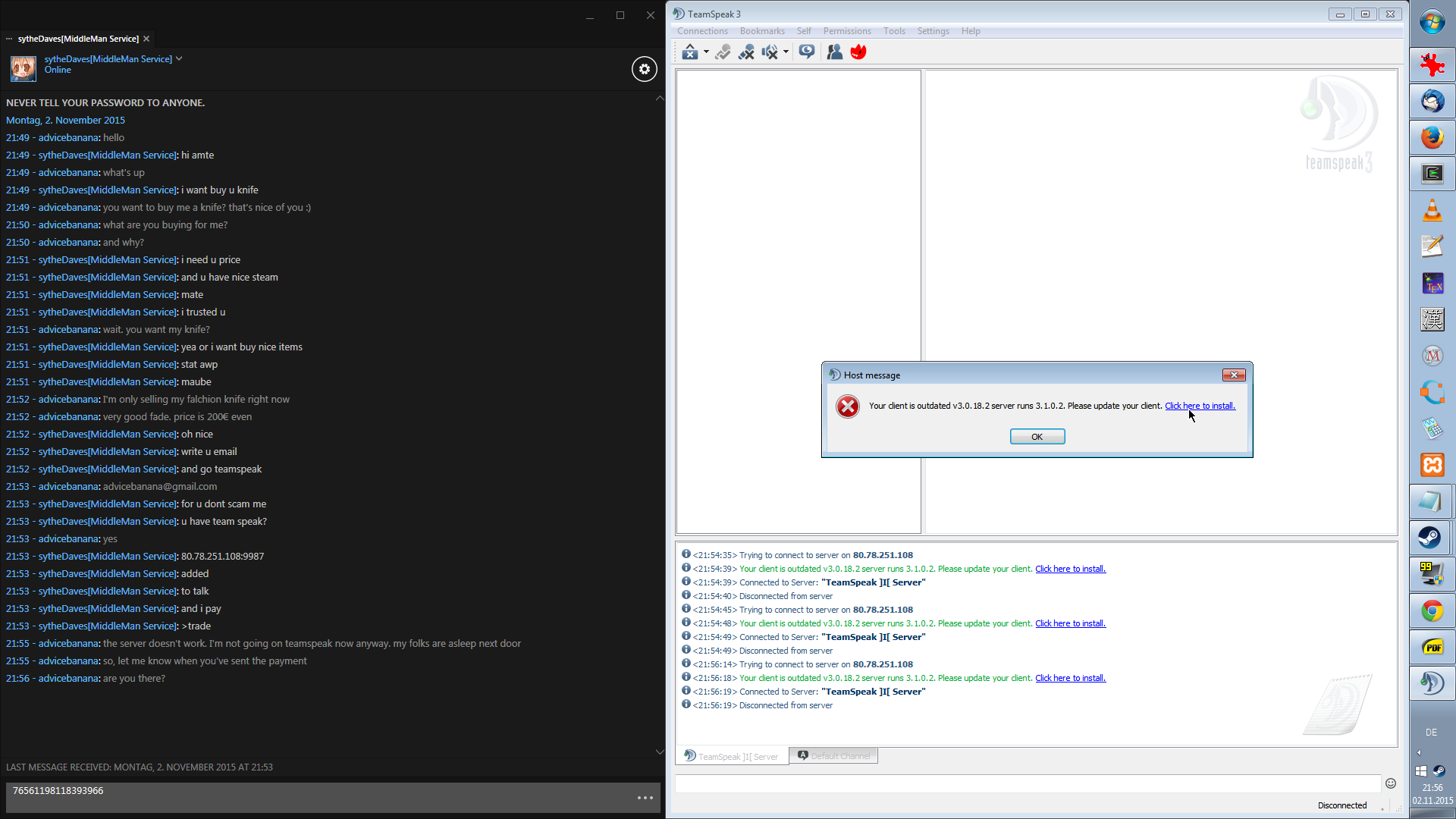Viewport: 1456px width, 819px height.
Task: Expand dropdown arrow beside away status
Action: click(706, 52)
